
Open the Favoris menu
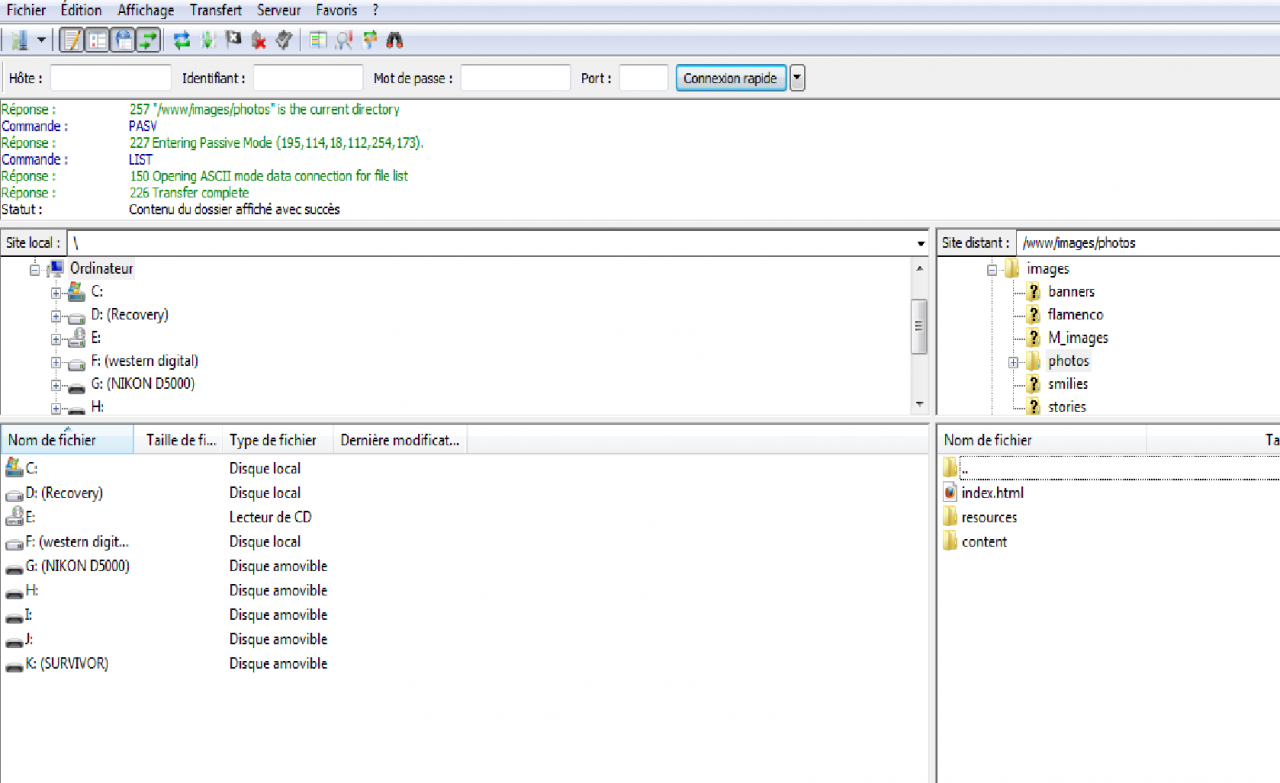point(336,10)
